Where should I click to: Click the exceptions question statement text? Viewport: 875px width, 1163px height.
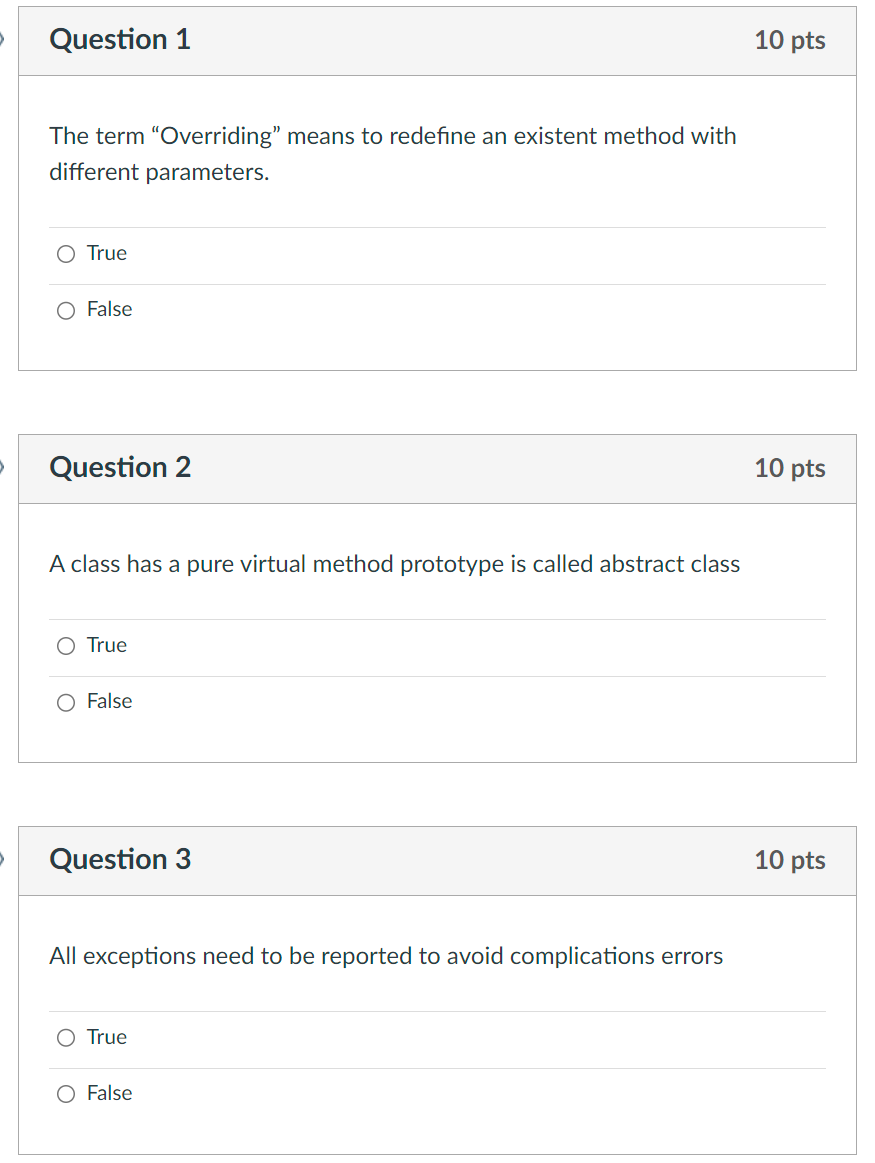pos(386,957)
